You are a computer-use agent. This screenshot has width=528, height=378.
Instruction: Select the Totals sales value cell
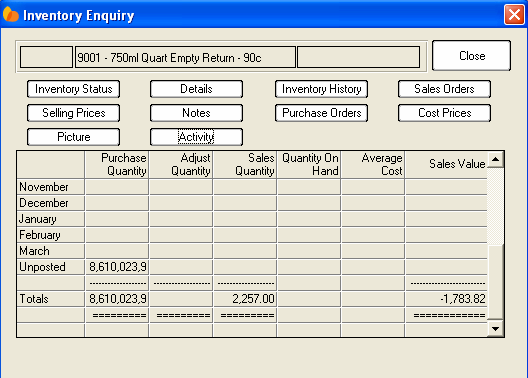[x=446, y=299]
